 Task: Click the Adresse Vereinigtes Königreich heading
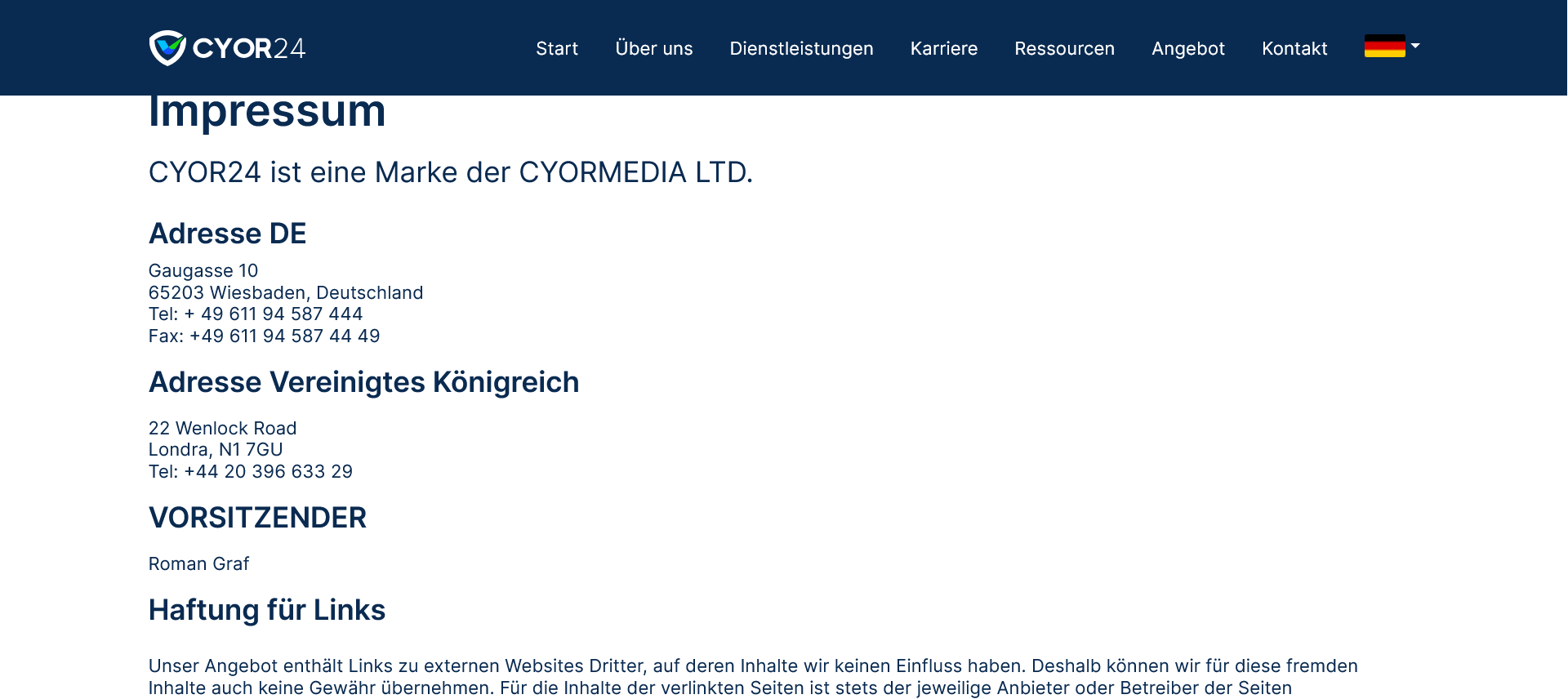coord(363,382)
